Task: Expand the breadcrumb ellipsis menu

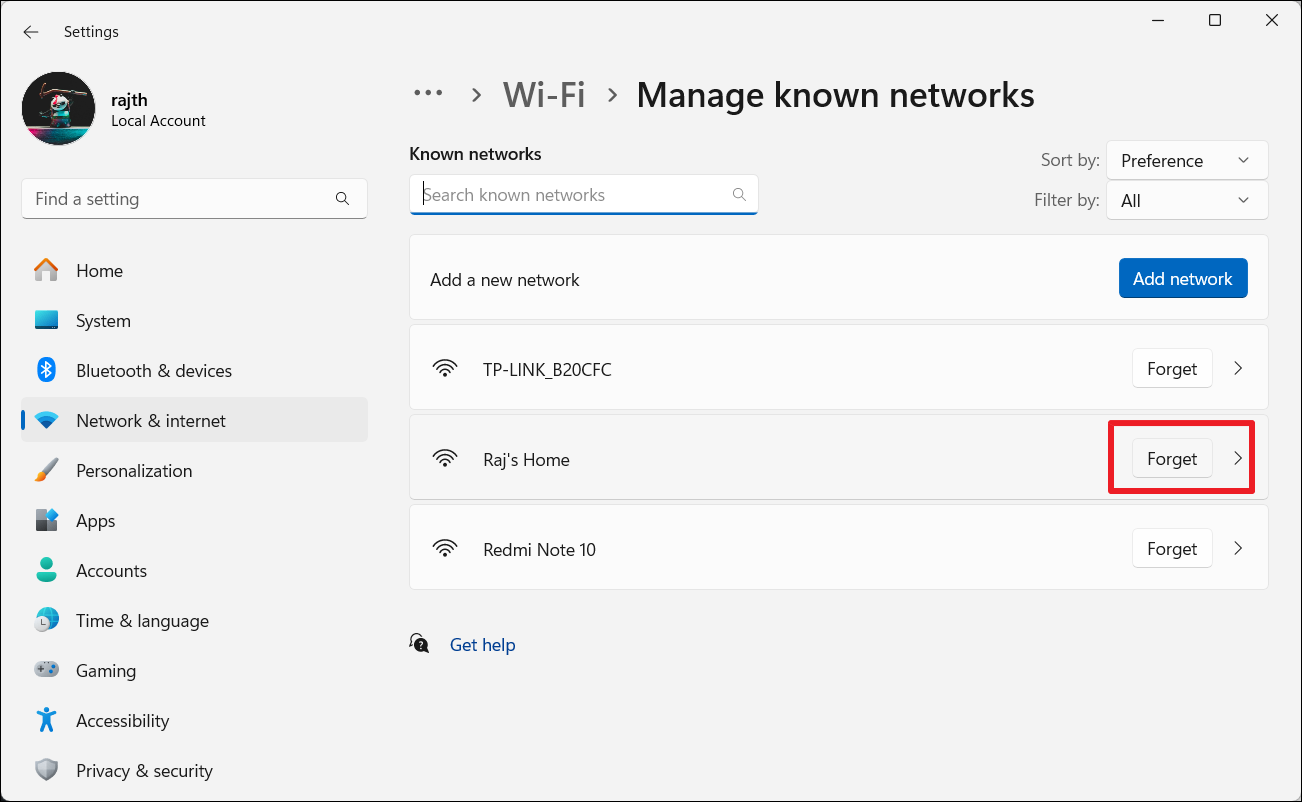Action: (x=428, y=94)
